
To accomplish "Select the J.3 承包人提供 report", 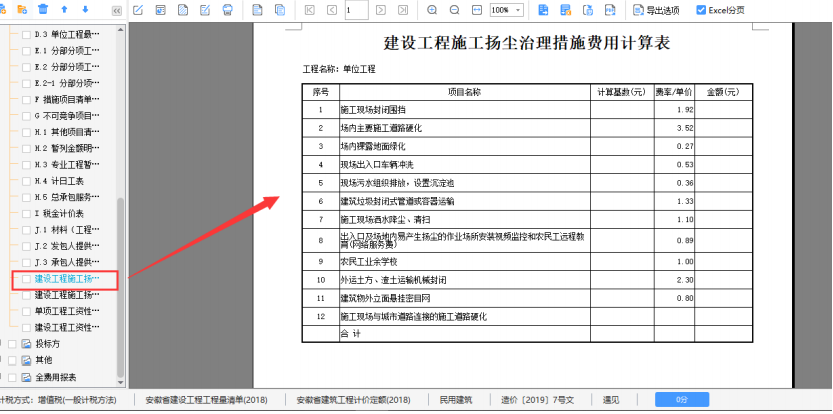I will point(67,262).
